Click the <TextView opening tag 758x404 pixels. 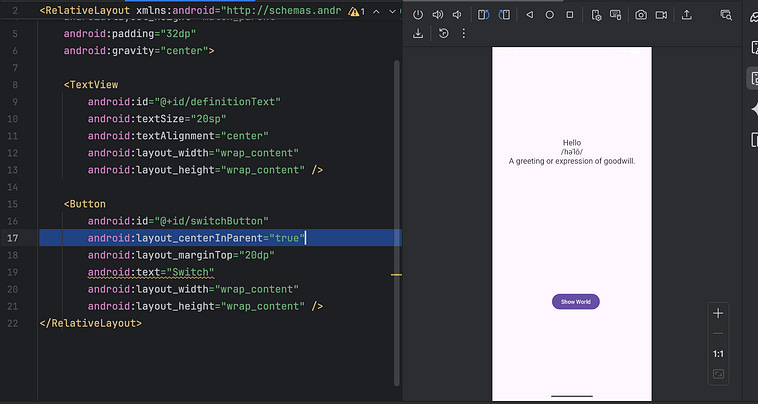coord(91,85)
